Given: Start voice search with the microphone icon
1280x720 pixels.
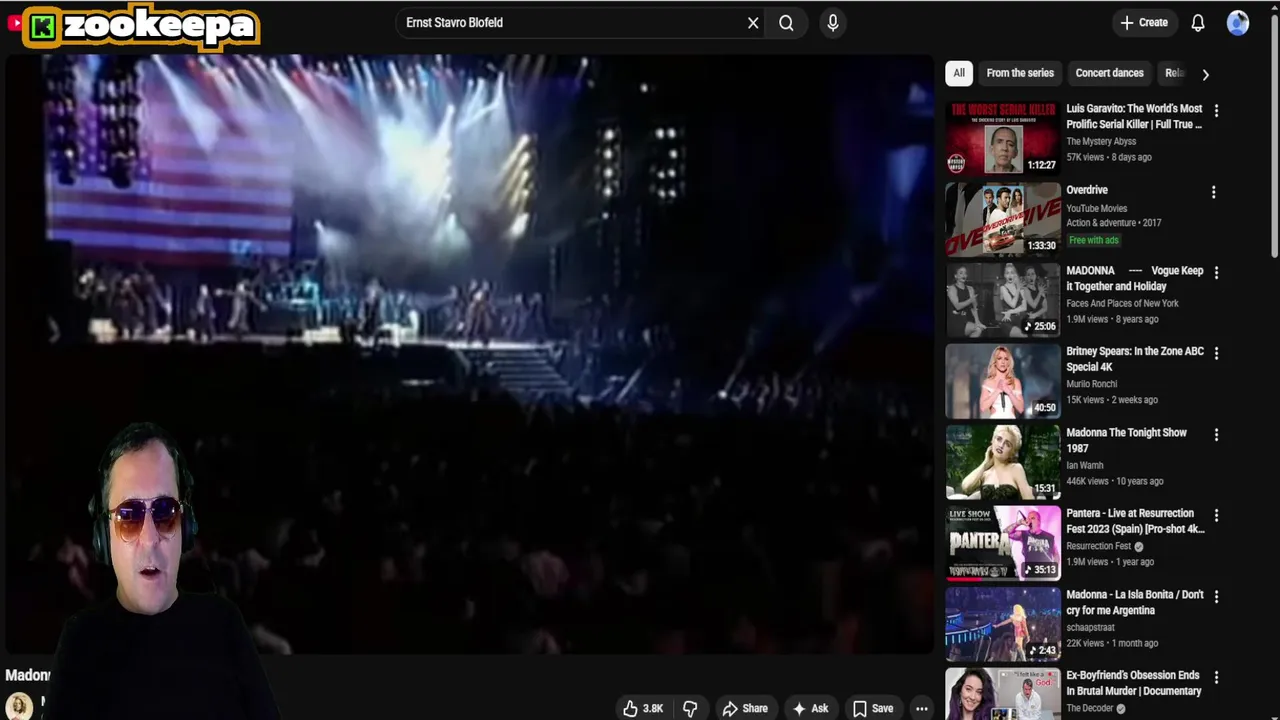Looking at the screenshot, I should pyautogui.click(x=833, y=23).
